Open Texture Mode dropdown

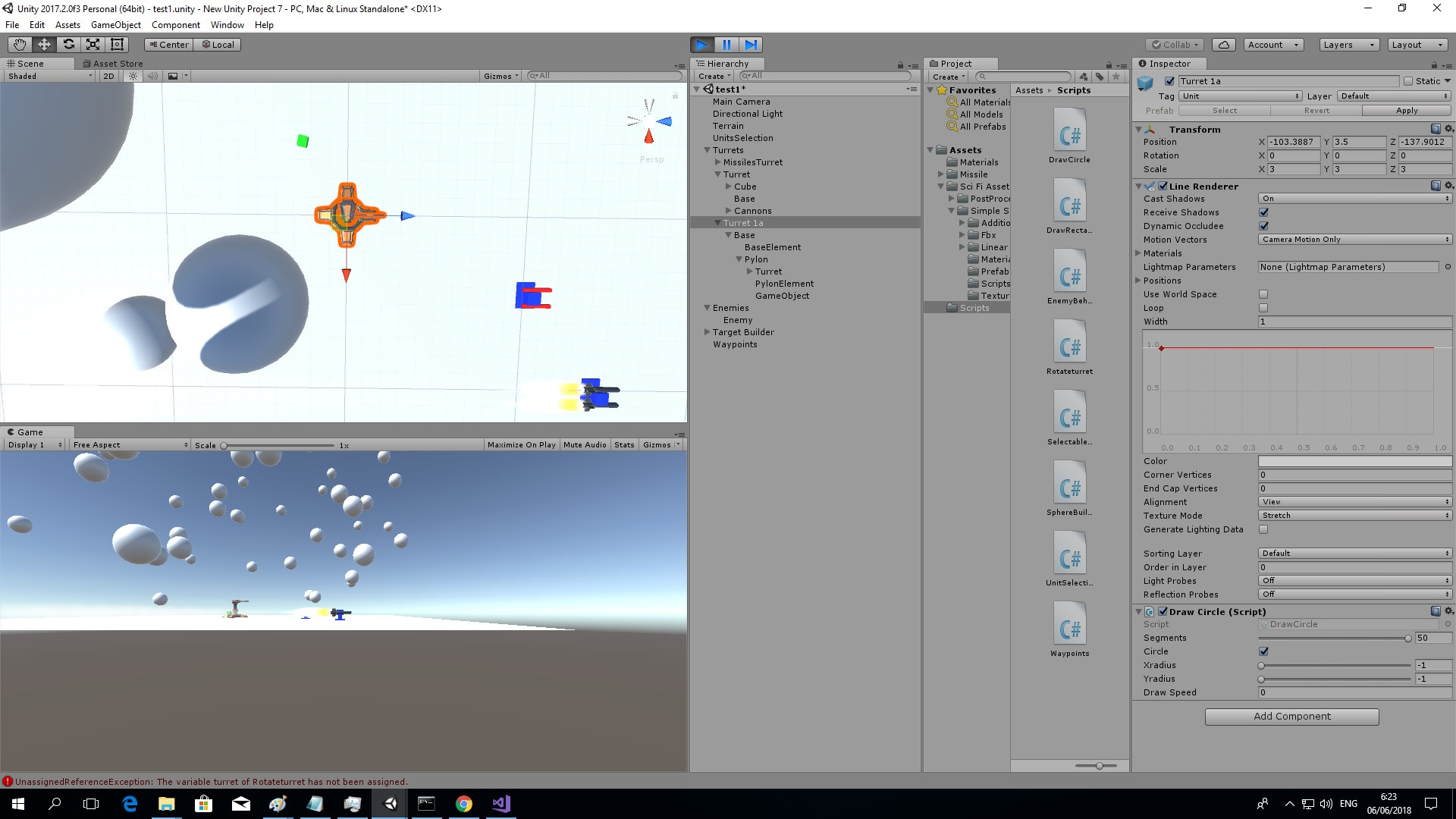(1355, 516)
